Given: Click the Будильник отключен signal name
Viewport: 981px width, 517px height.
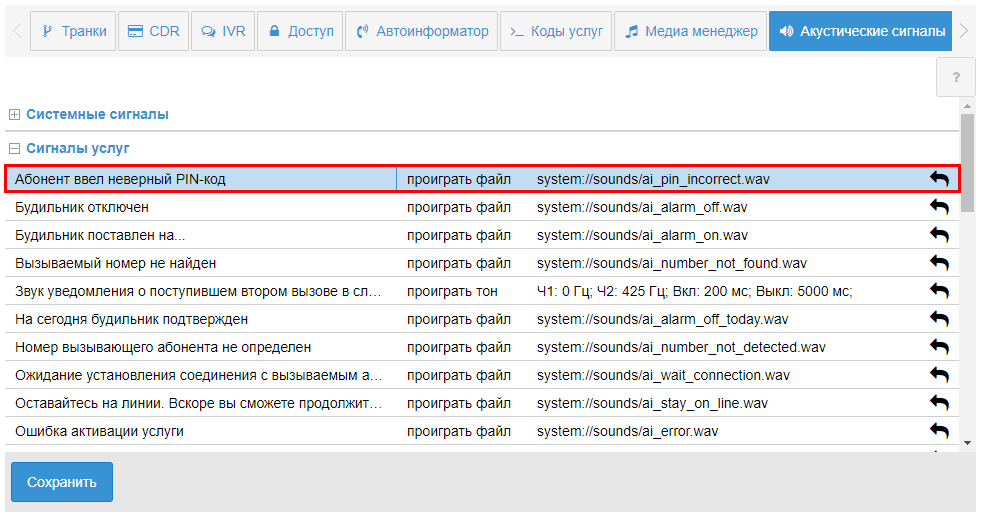Looking at the screenshot, I should 82,207.
